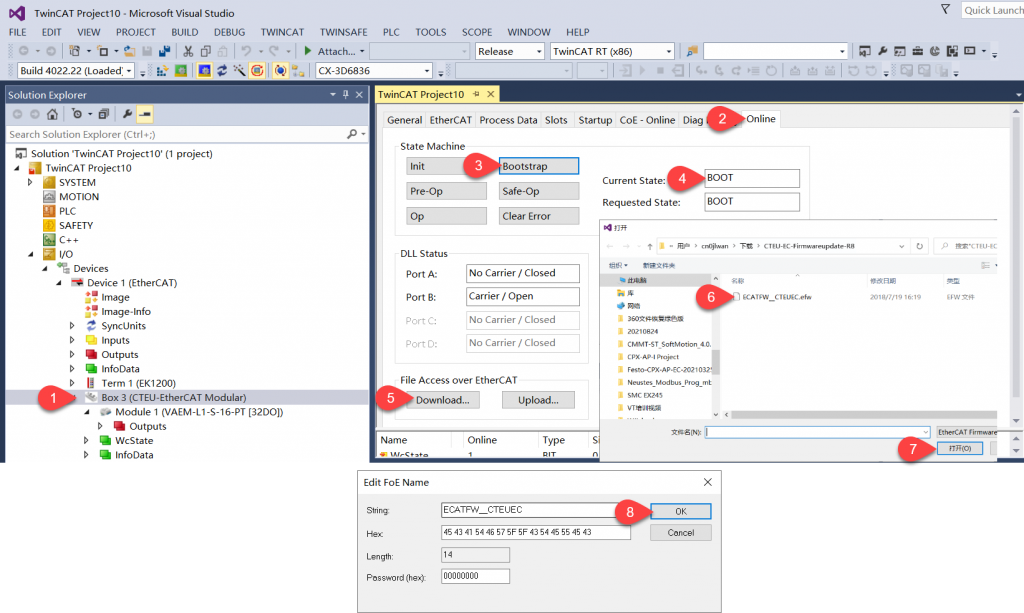Expand the SYSTEM tree node
The image size is (1024, 613).
point(30,182)
